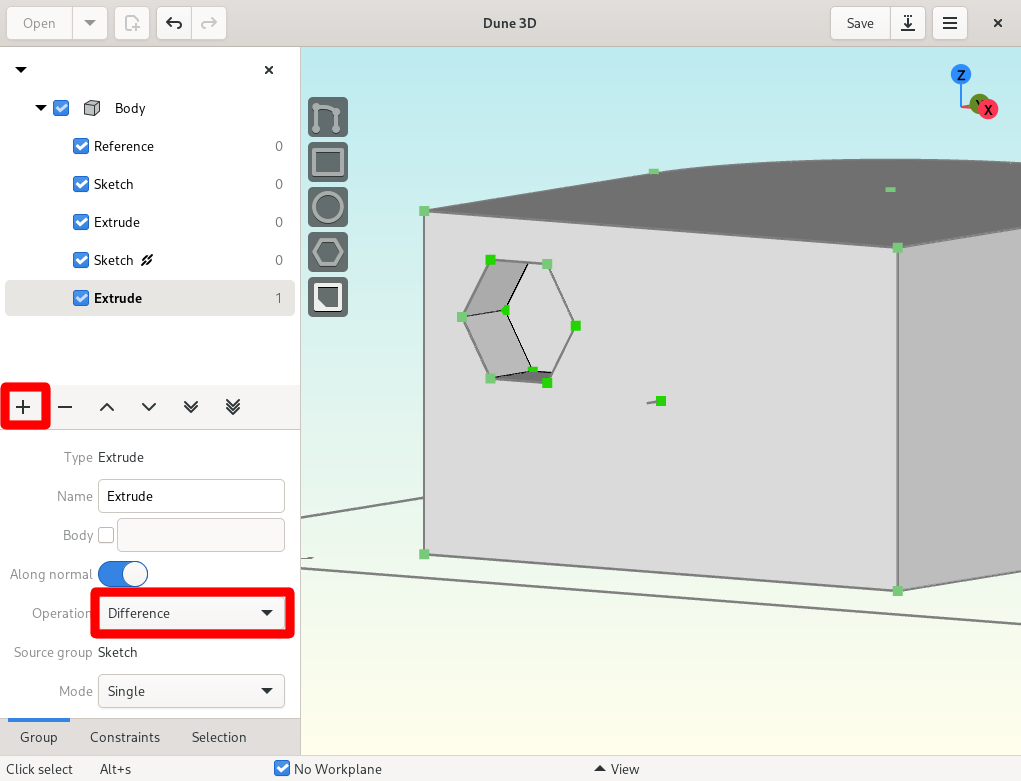
Task: Toggle the Along normal switch
Action: pos(123,575)
